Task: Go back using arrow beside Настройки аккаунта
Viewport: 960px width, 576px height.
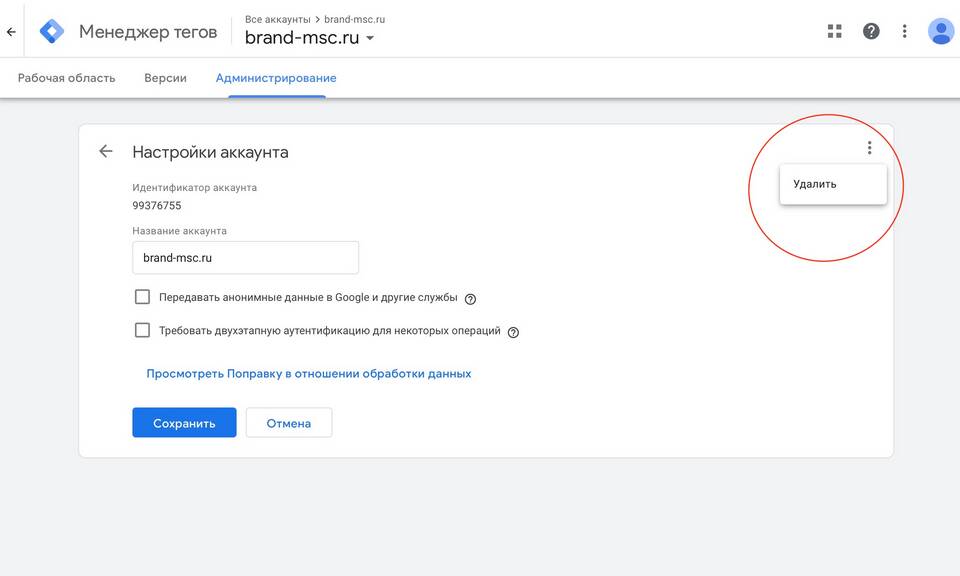Action: (x=106, y=152)
